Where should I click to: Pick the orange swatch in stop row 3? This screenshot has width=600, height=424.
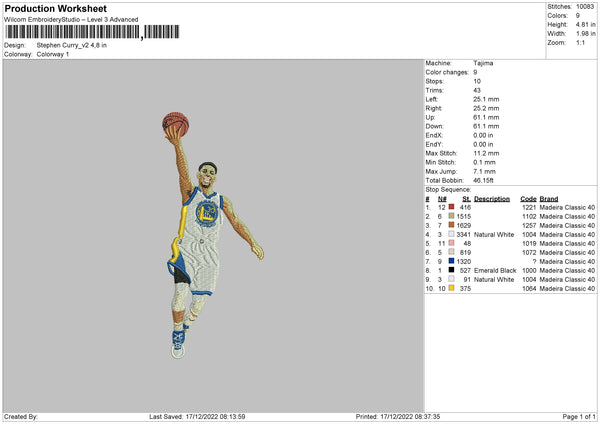pos(452,225)
